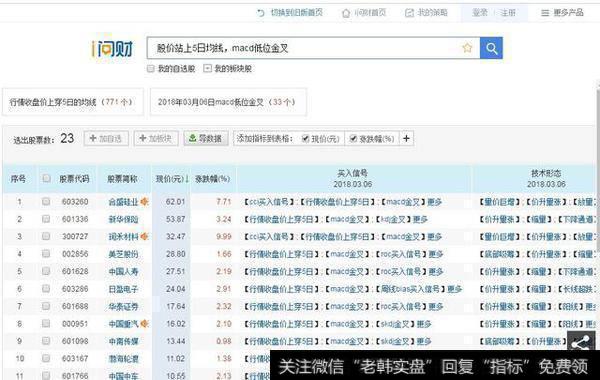The height and width of the screenshot is (380, 600).
Task: Click the 问财 logo
Action: click(112, 49)
